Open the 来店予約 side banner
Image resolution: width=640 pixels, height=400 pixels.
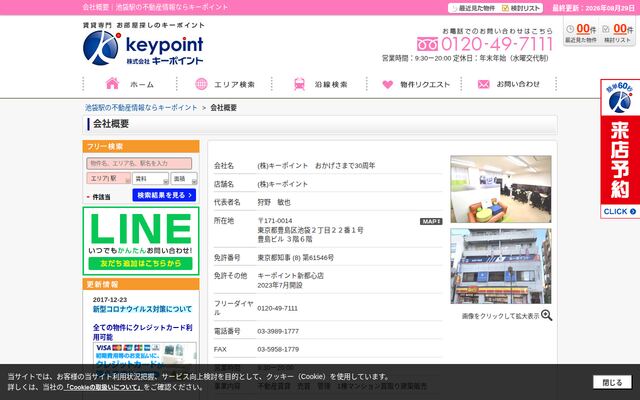point(620,149)
